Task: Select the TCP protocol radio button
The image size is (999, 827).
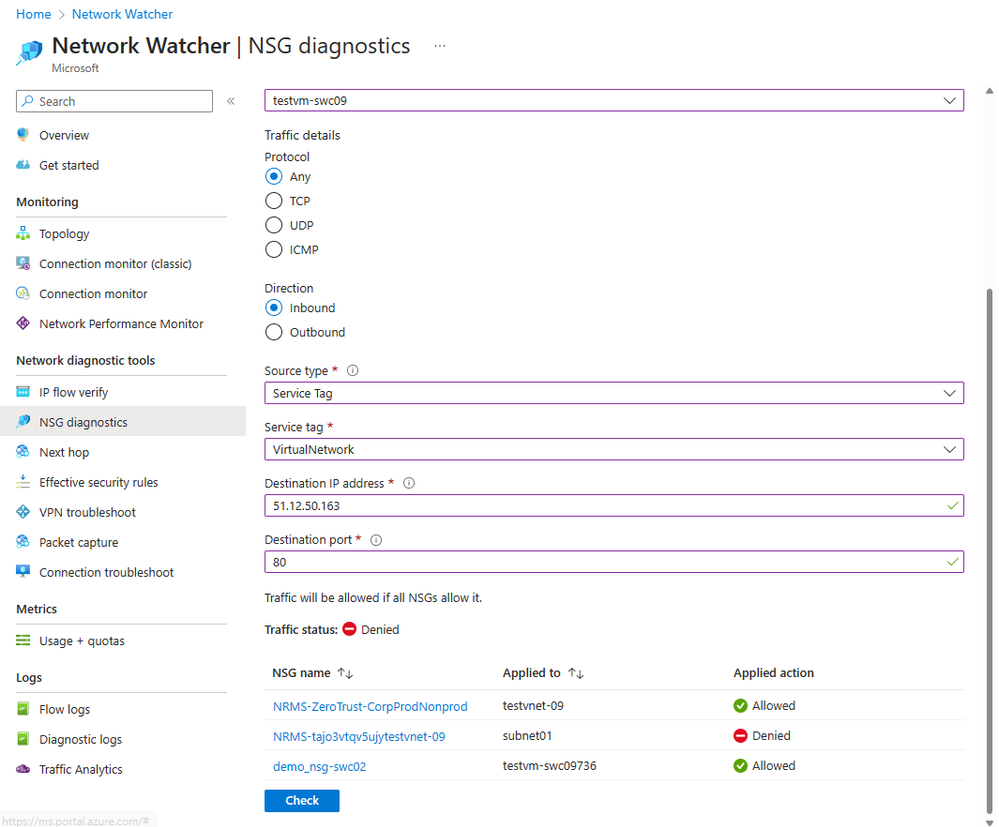Action: (x=274, y=201)
